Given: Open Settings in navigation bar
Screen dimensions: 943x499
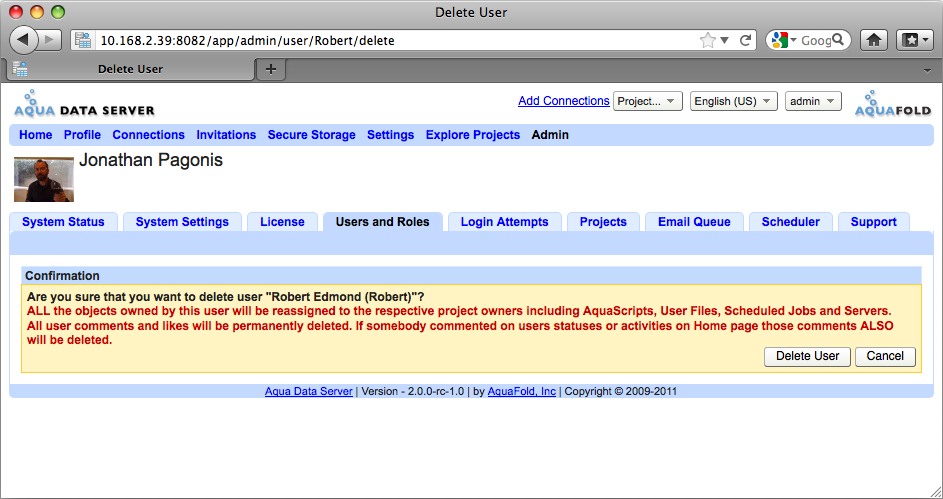Looking at the screenshot, I should pyautogui.click(x=390, y=135).
